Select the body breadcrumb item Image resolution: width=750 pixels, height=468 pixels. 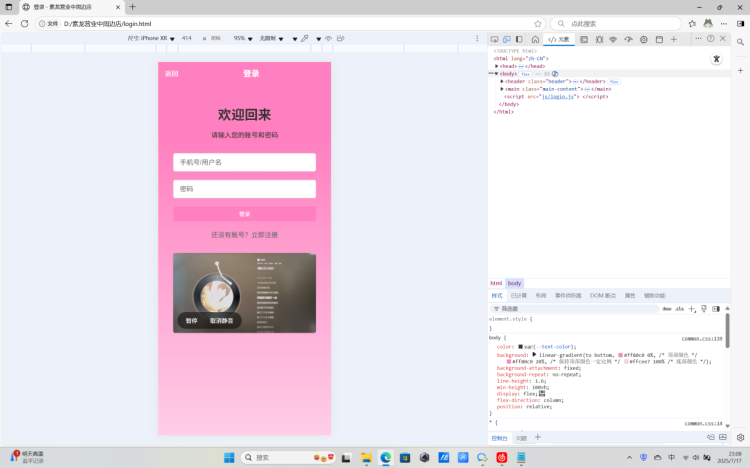[514, 283]
